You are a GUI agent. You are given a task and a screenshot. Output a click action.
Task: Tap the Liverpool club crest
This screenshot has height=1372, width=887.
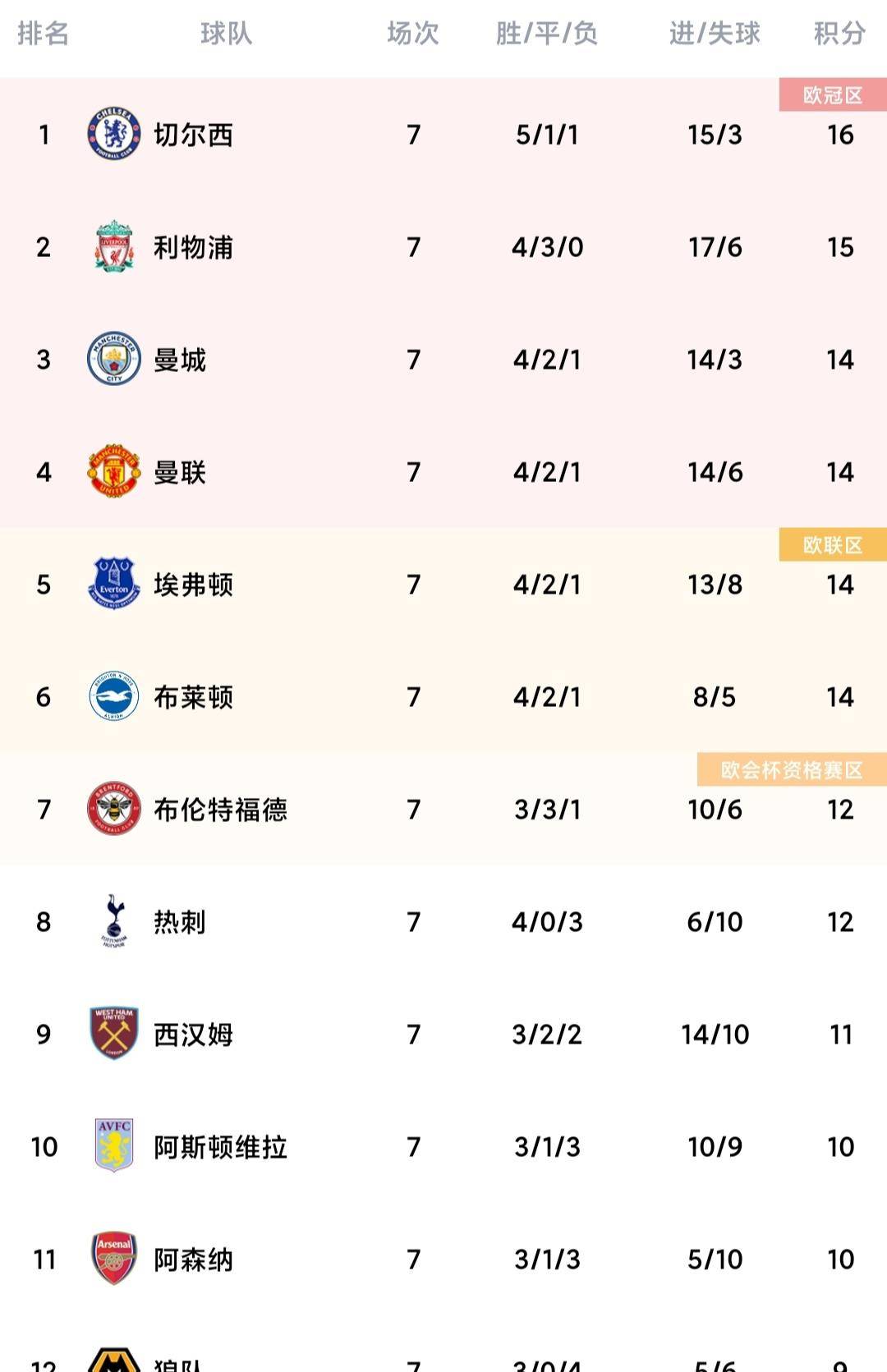114,246
